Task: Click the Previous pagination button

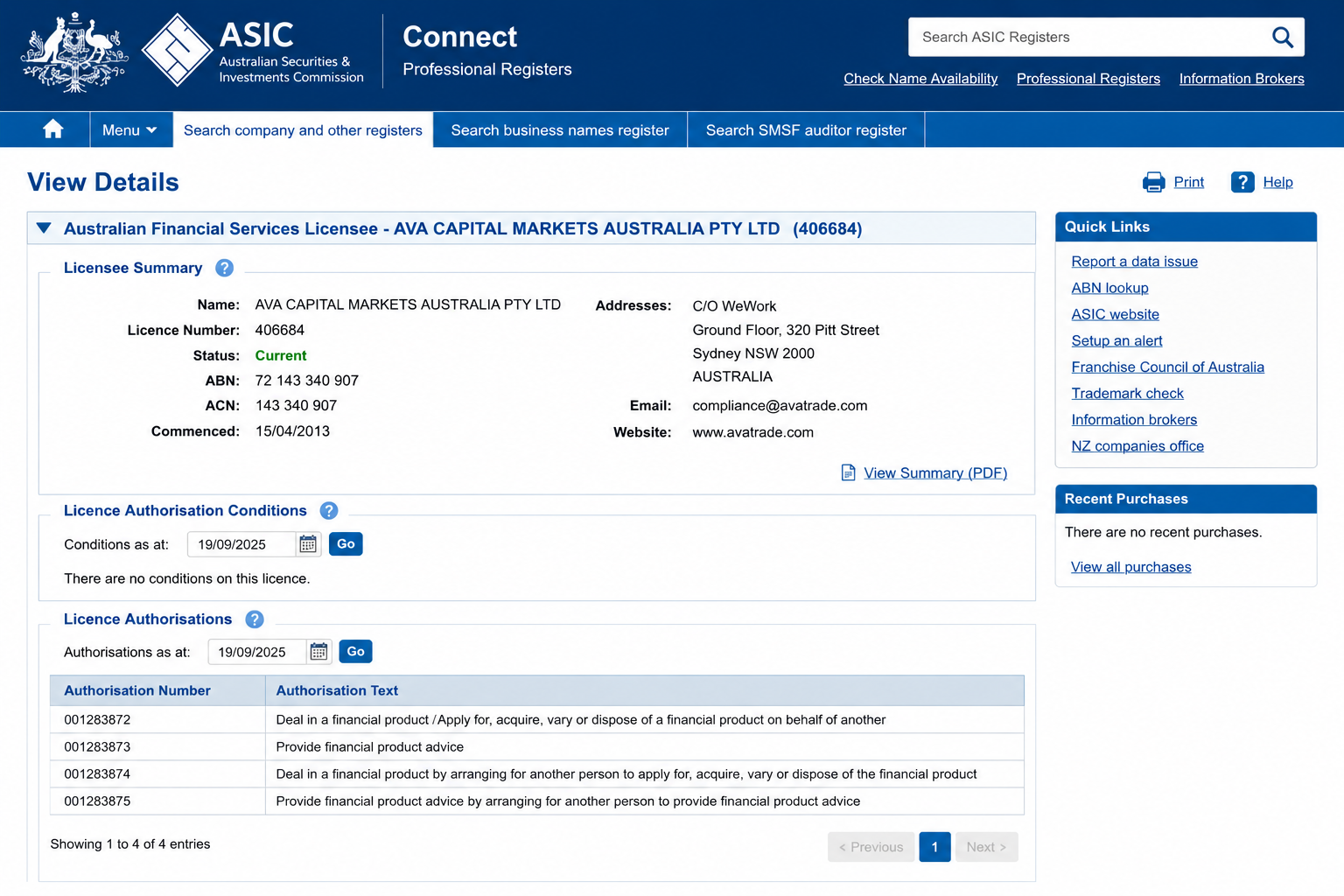Action: 871,847
